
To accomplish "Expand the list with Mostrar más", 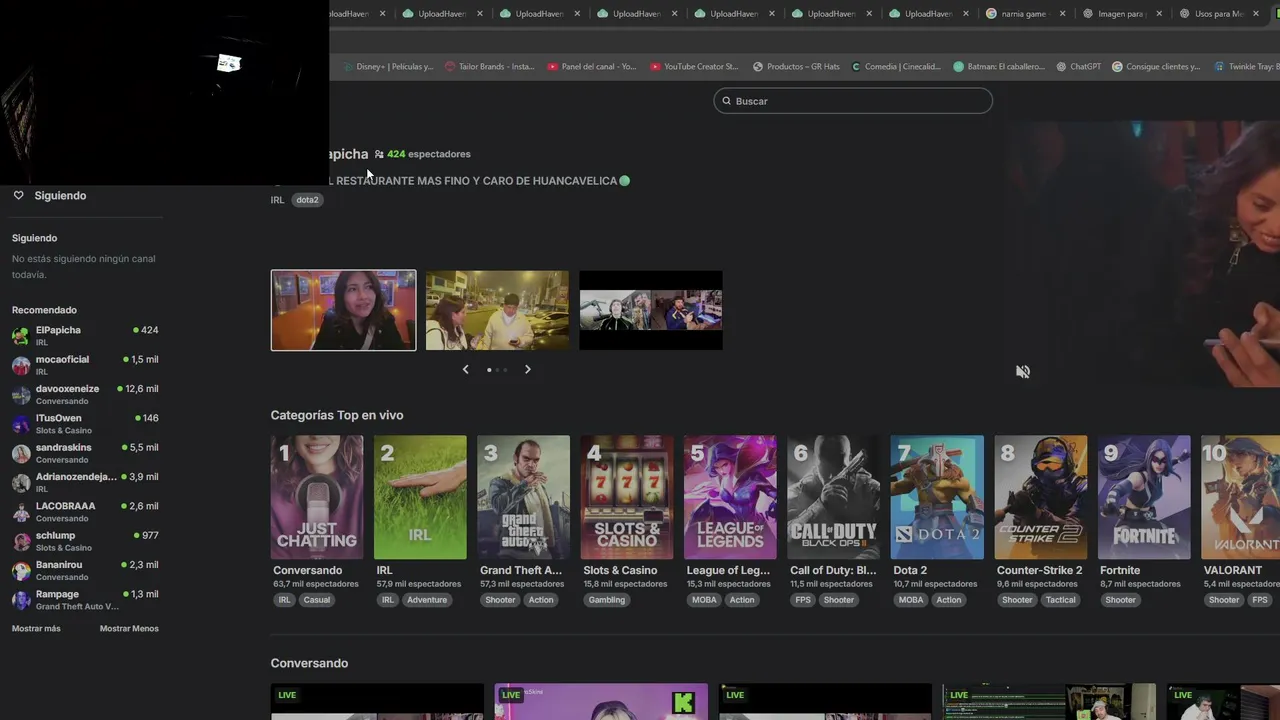I will (x=36, y=629).
